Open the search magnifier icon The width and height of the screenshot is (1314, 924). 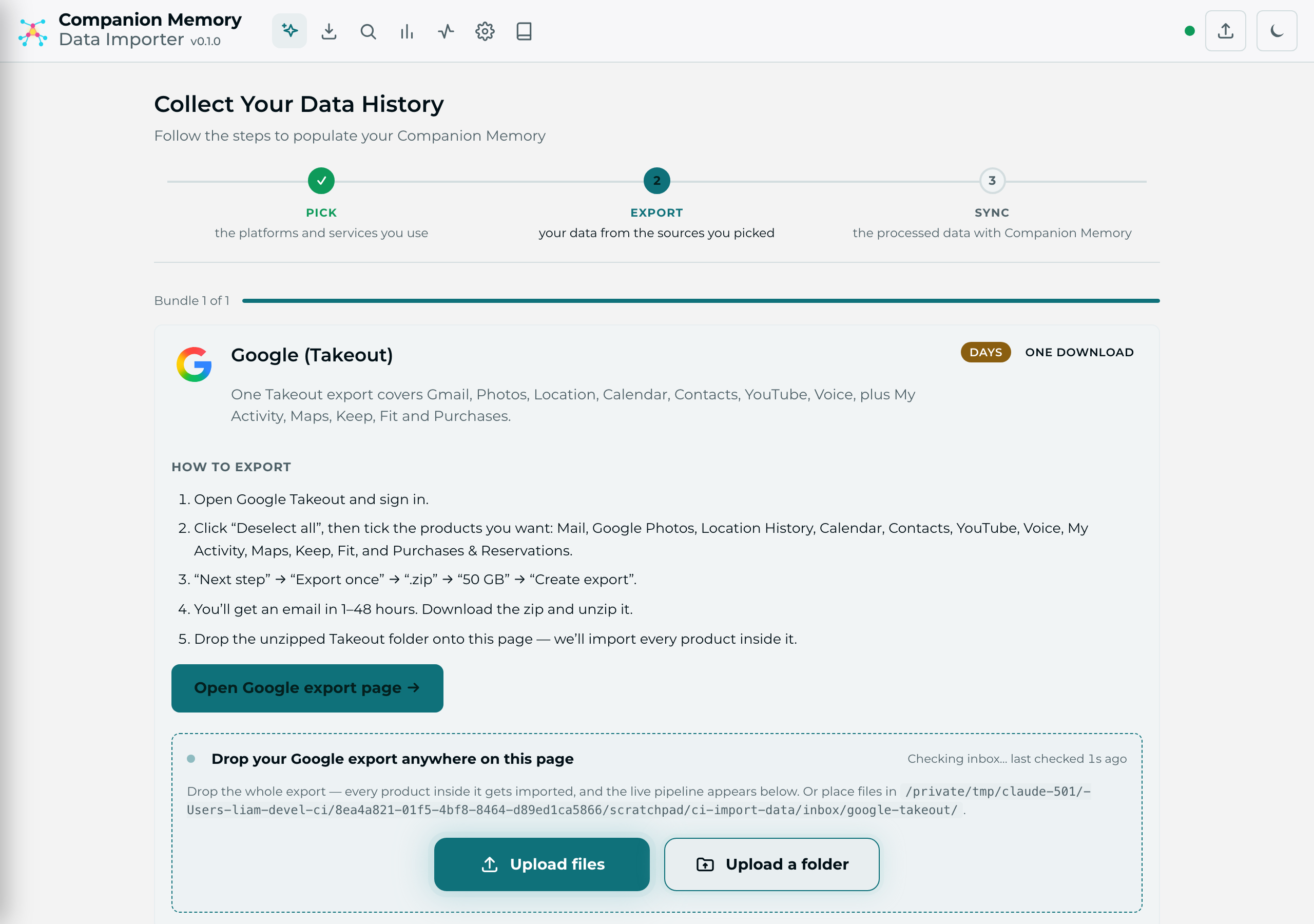368,31
